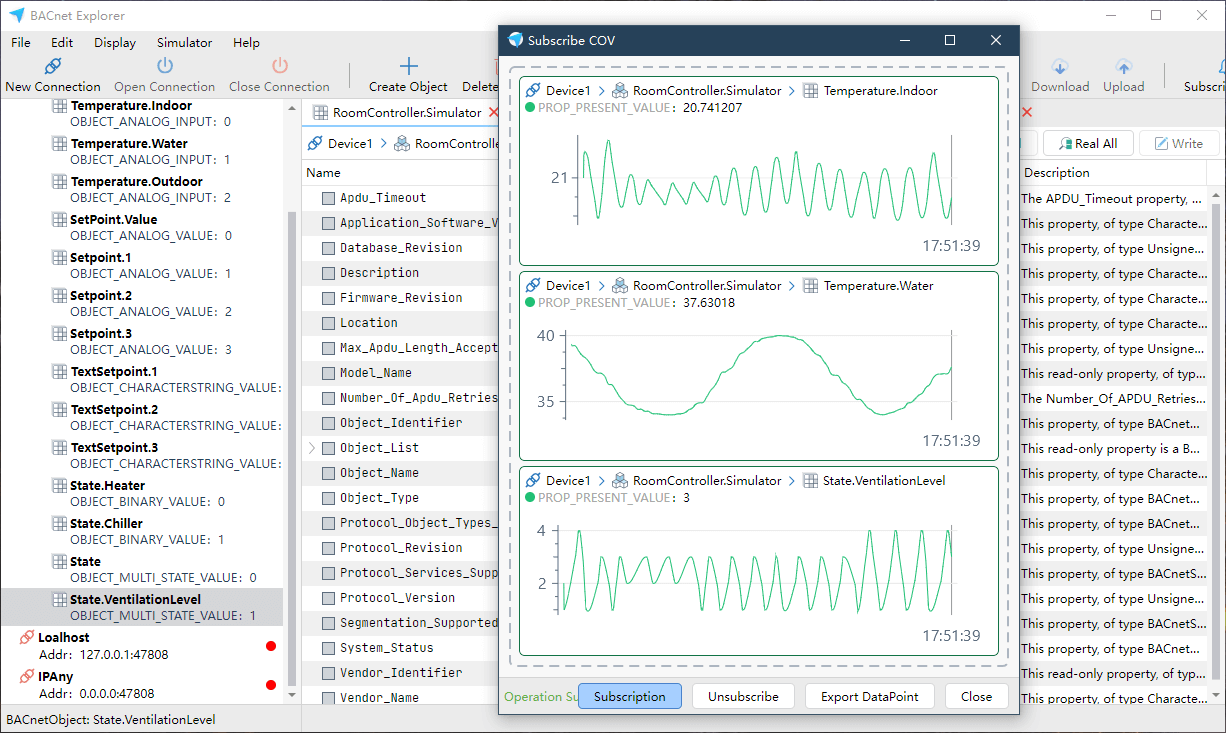
Task: Click the Device1 icon in the Temperature.Indoor card
Action: pos(534,91)
